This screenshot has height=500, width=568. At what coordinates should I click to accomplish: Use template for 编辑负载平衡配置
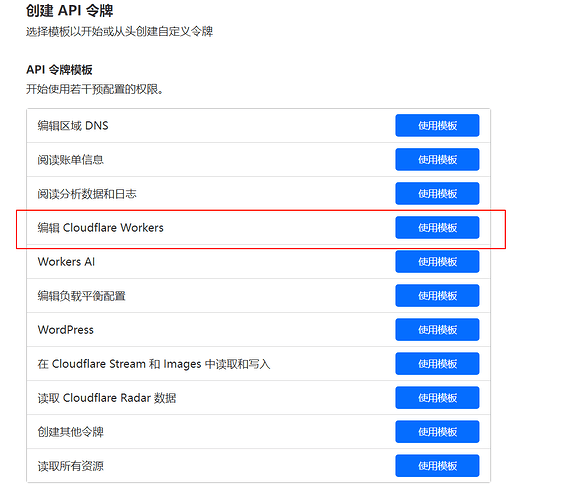tap(437, 296)
